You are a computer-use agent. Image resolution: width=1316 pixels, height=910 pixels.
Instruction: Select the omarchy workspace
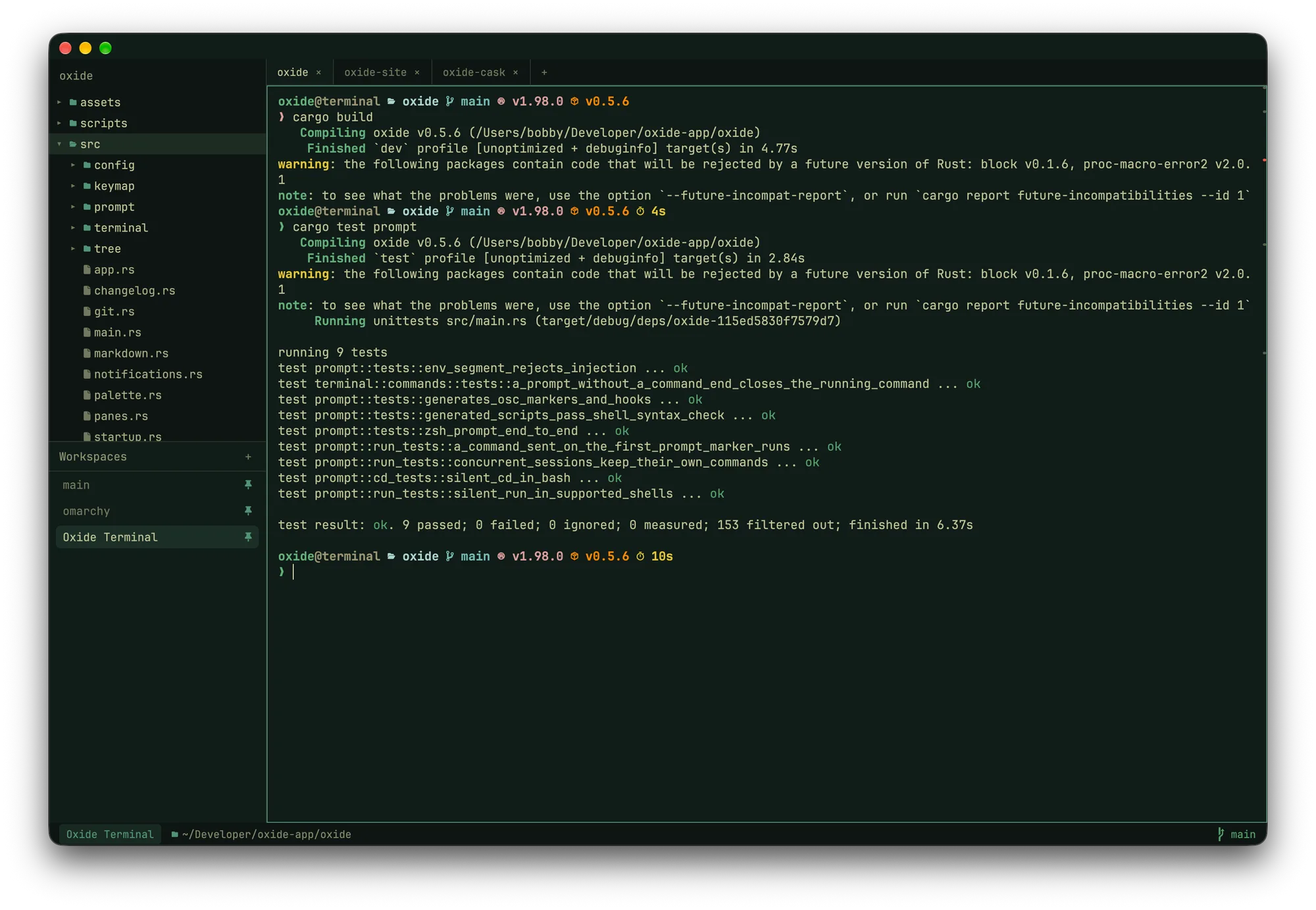pos(157,511)
